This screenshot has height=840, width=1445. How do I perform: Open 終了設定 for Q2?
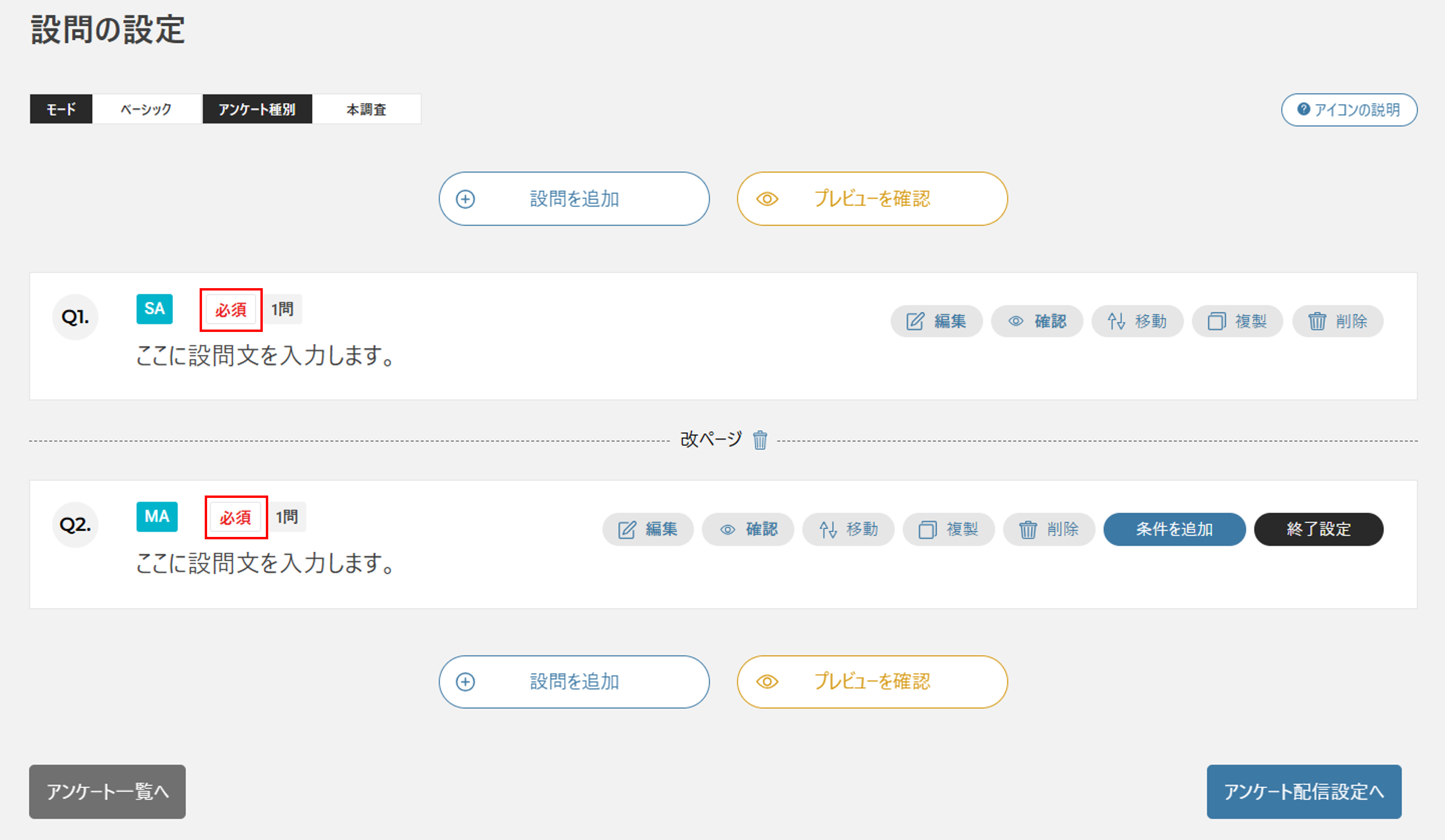[1318, 529]
